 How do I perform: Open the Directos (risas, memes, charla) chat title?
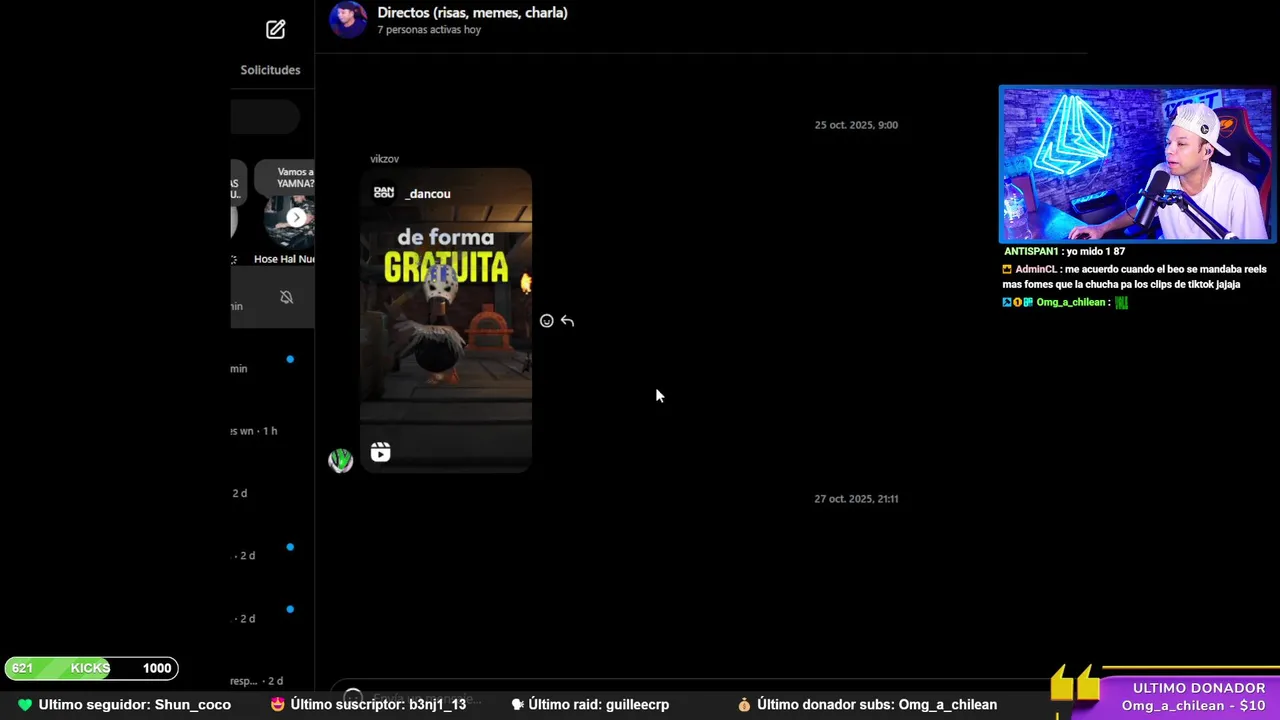point(472,13)
